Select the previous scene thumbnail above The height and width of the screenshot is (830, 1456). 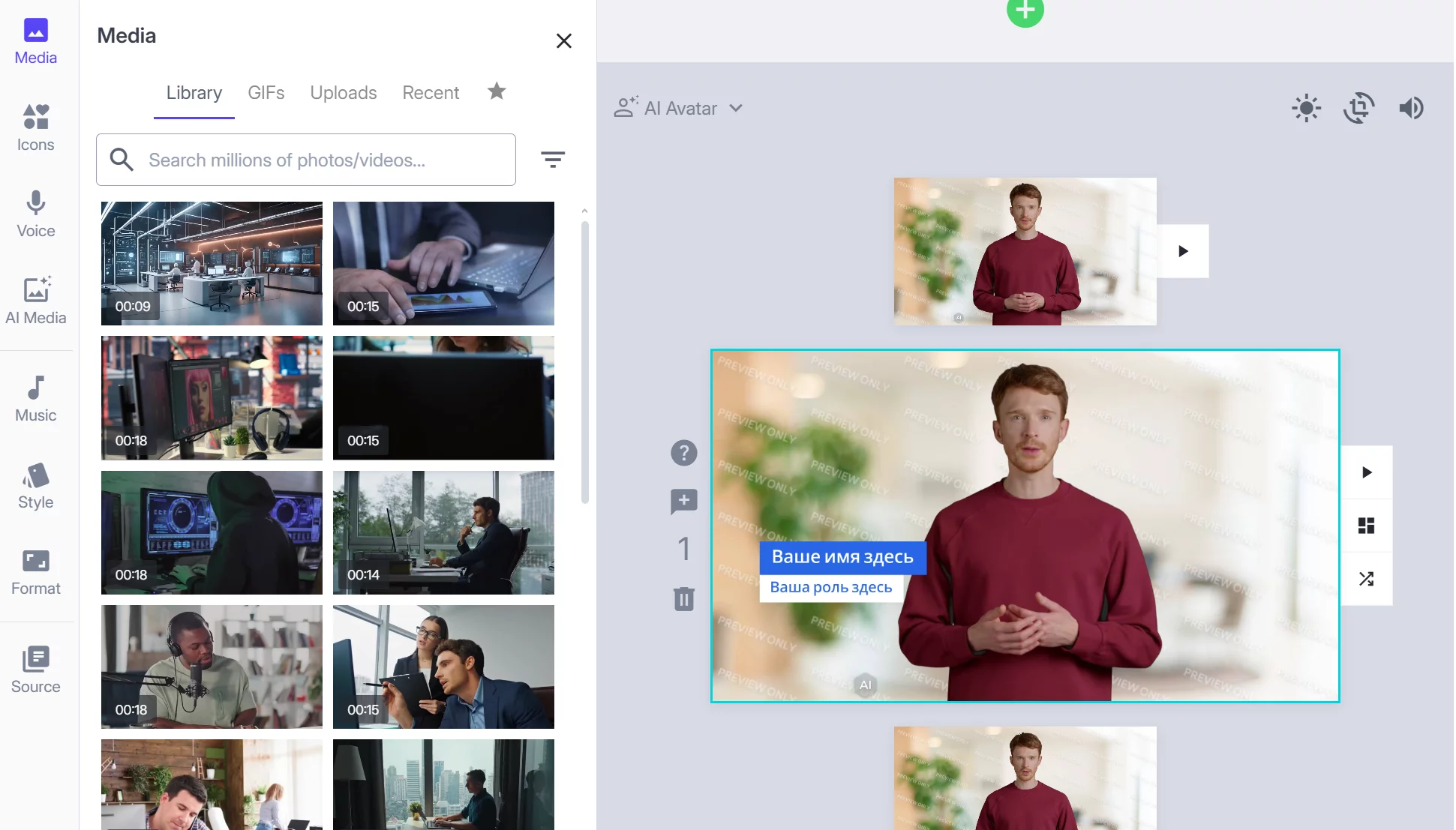(1025, 251)
